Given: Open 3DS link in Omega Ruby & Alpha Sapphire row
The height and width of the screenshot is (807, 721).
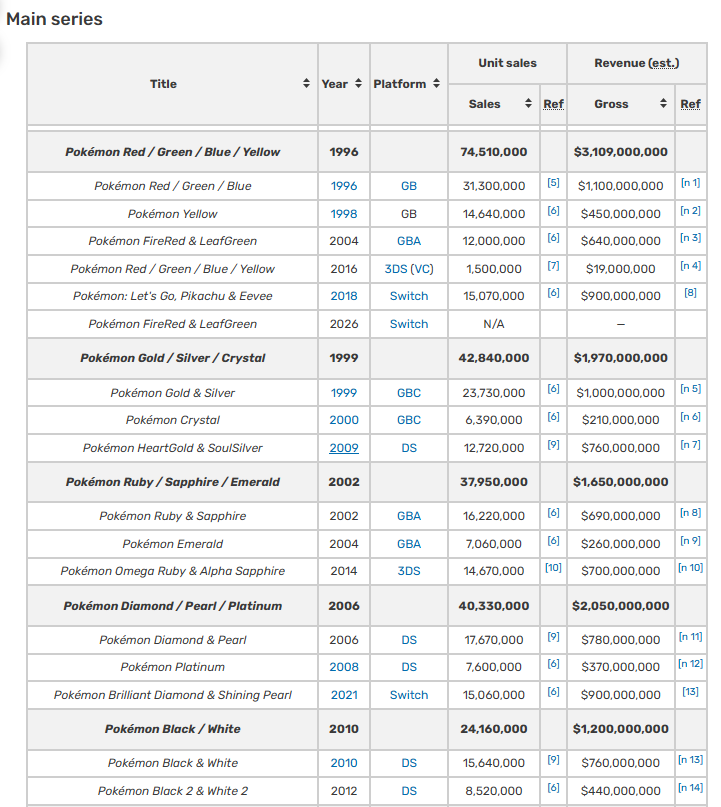Looking at the screenshot, I should point(409,571).
